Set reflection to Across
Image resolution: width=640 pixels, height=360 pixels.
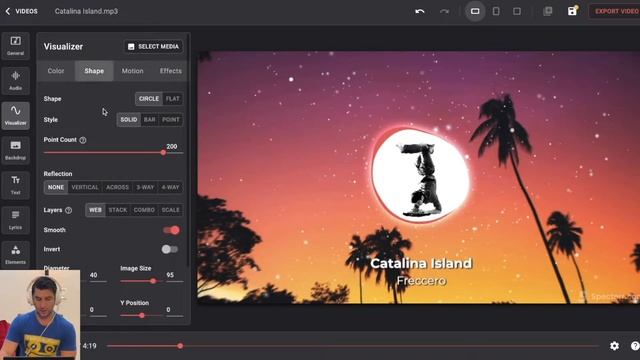pyautogui.click(x=117, y=187)
